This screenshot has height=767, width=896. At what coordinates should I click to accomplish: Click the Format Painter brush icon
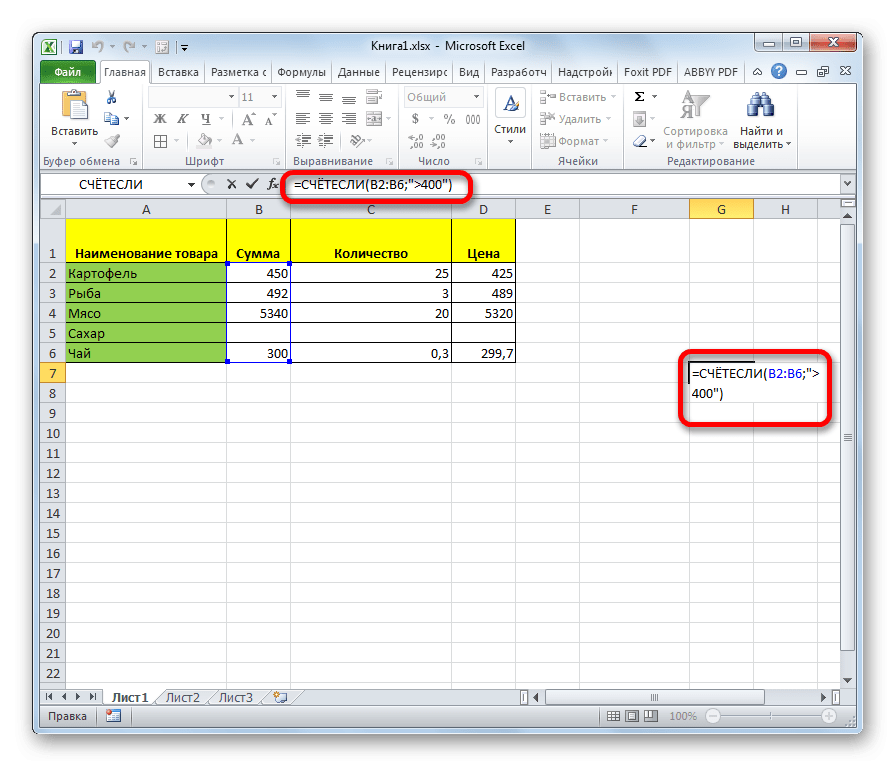click(x=112, y=140)
